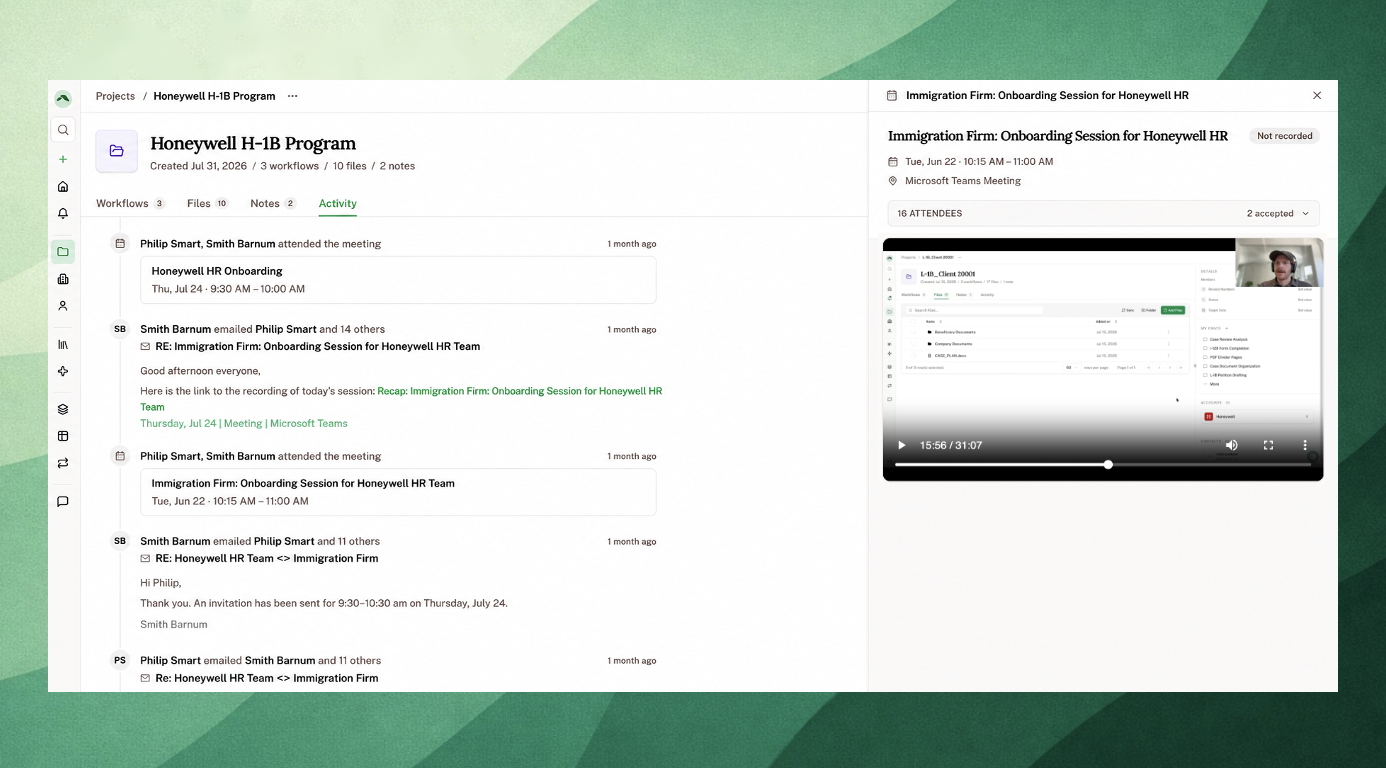Open Philip Smart's Re: Honeywell HR Team email subject
The image size is (1386, 768).
tap(267, 678)
